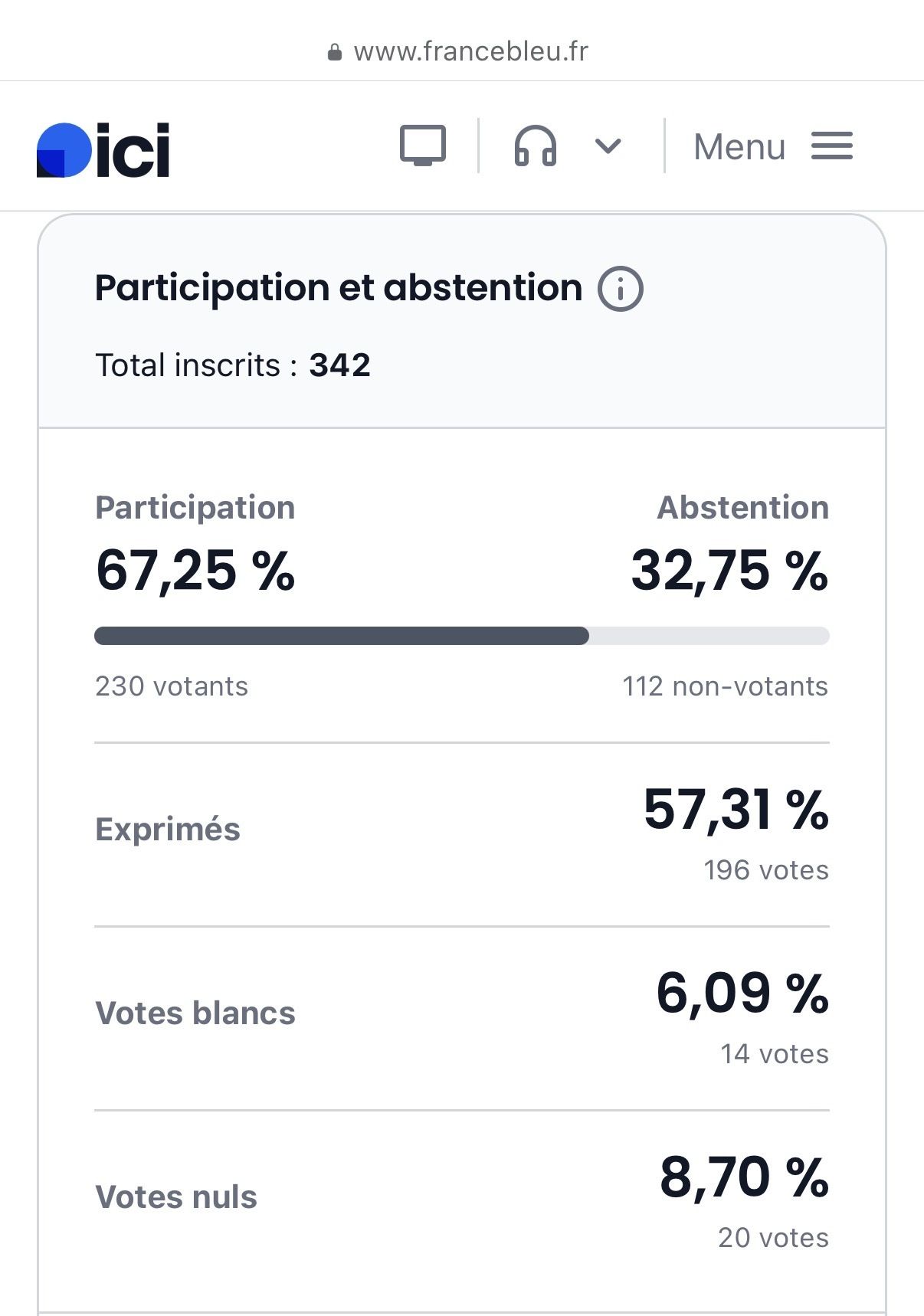Tap the Menu text label

point(739,146)
